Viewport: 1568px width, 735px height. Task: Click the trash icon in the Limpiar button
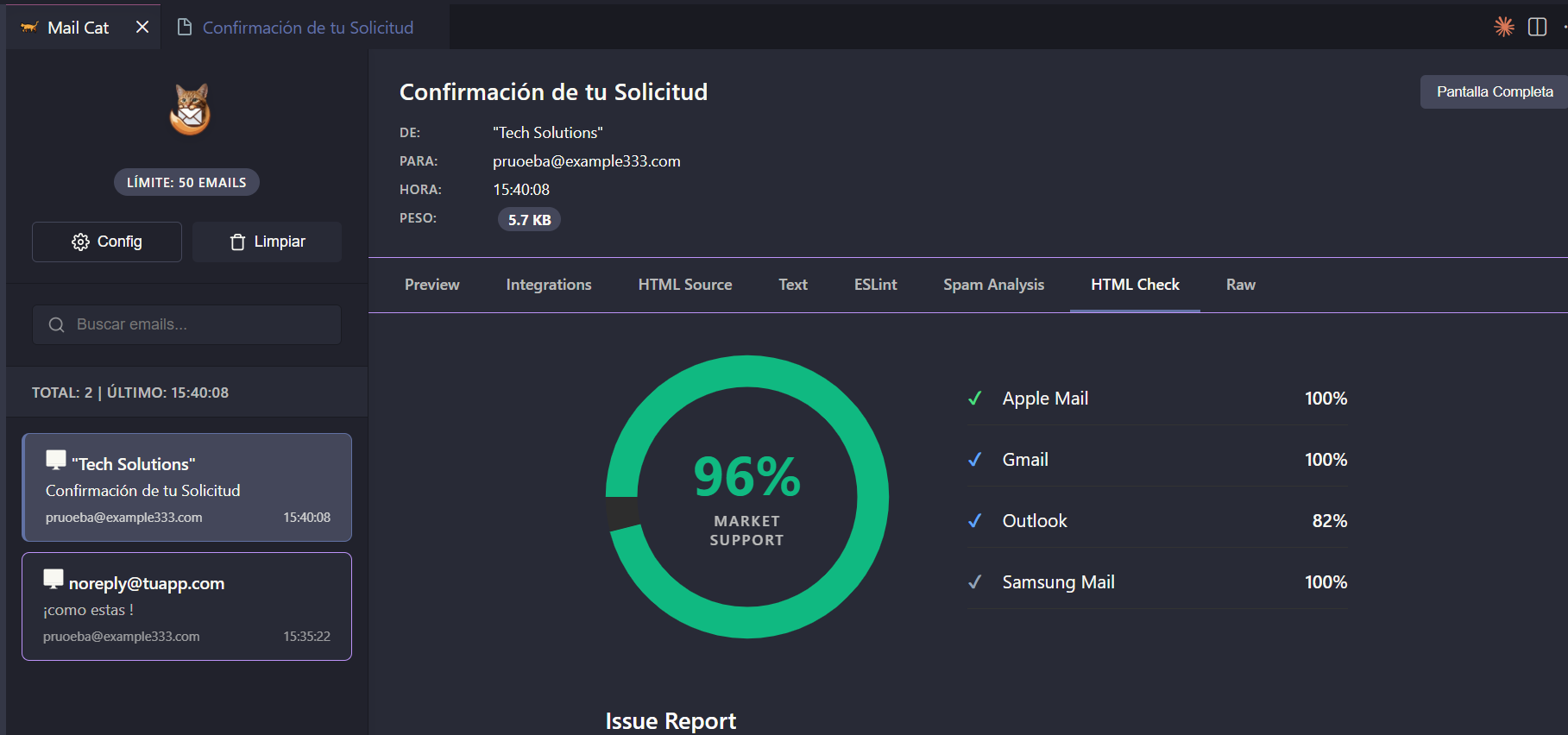pos(237,242)
